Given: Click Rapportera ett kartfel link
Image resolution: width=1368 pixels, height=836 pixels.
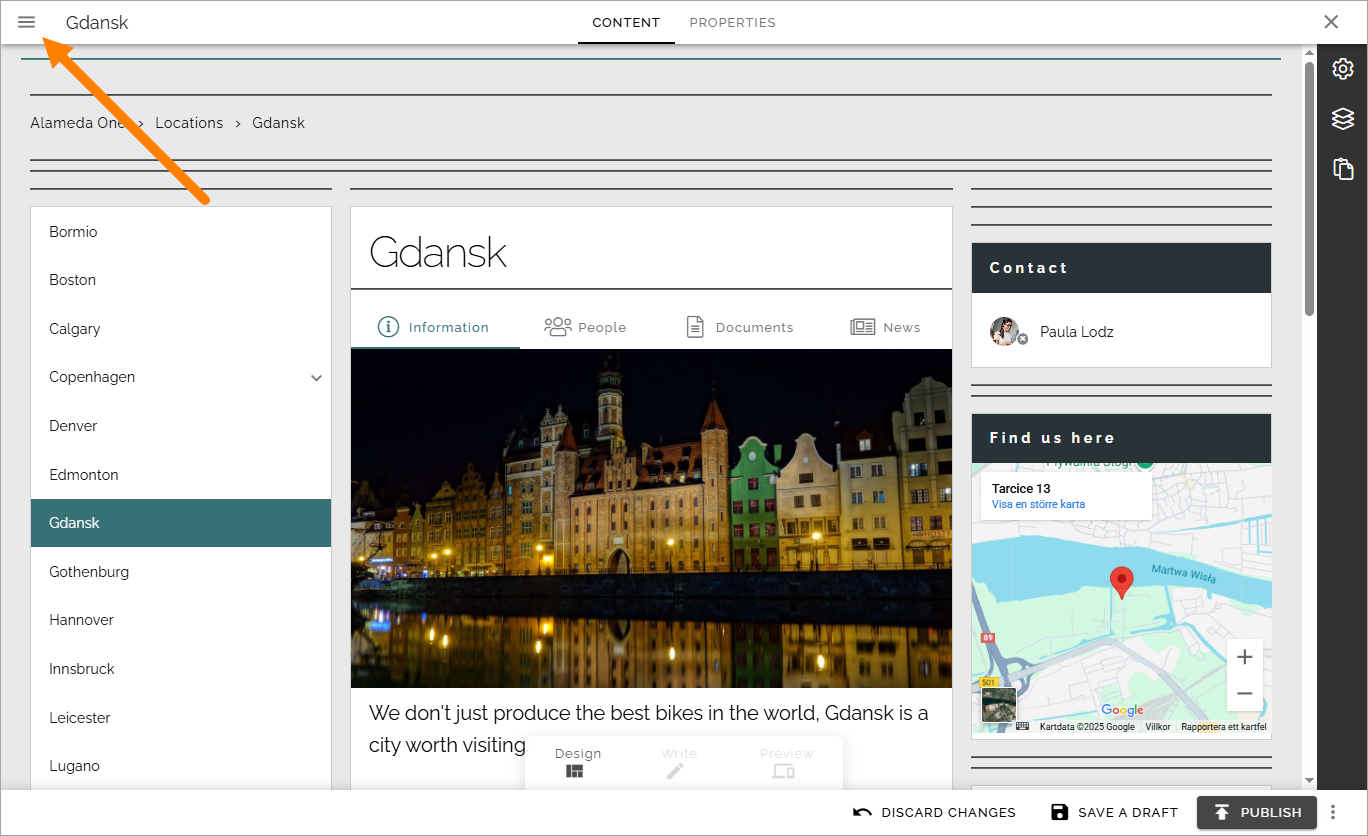Looking at the screenshot, I should click(1224, 727).
